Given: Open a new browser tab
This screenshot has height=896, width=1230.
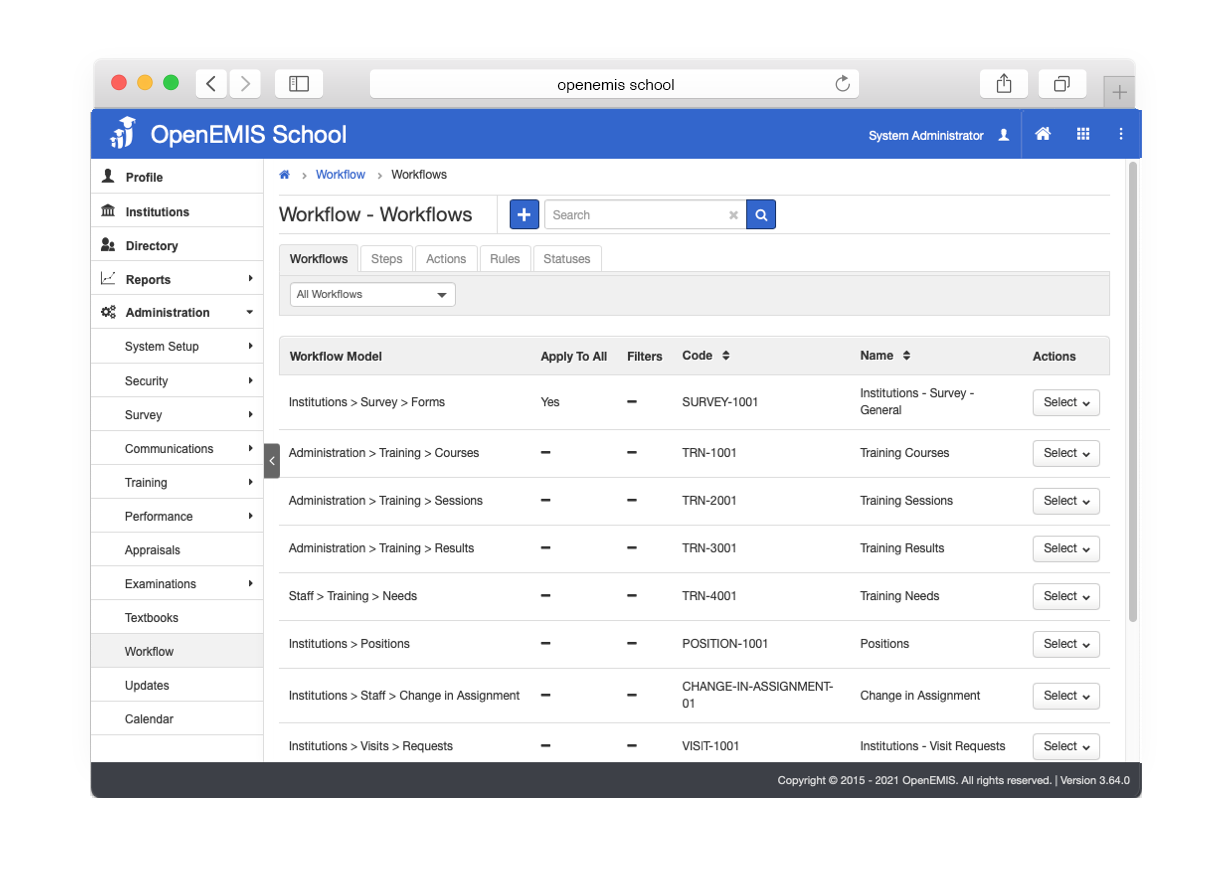Looking at the screenshot, I should pos(1119,92).
